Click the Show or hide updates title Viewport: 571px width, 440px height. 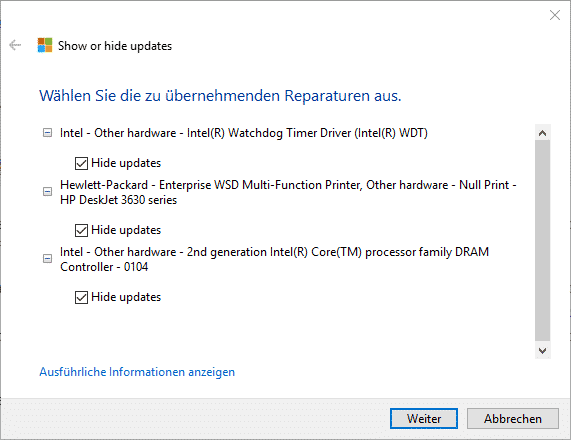pos(115,46)
